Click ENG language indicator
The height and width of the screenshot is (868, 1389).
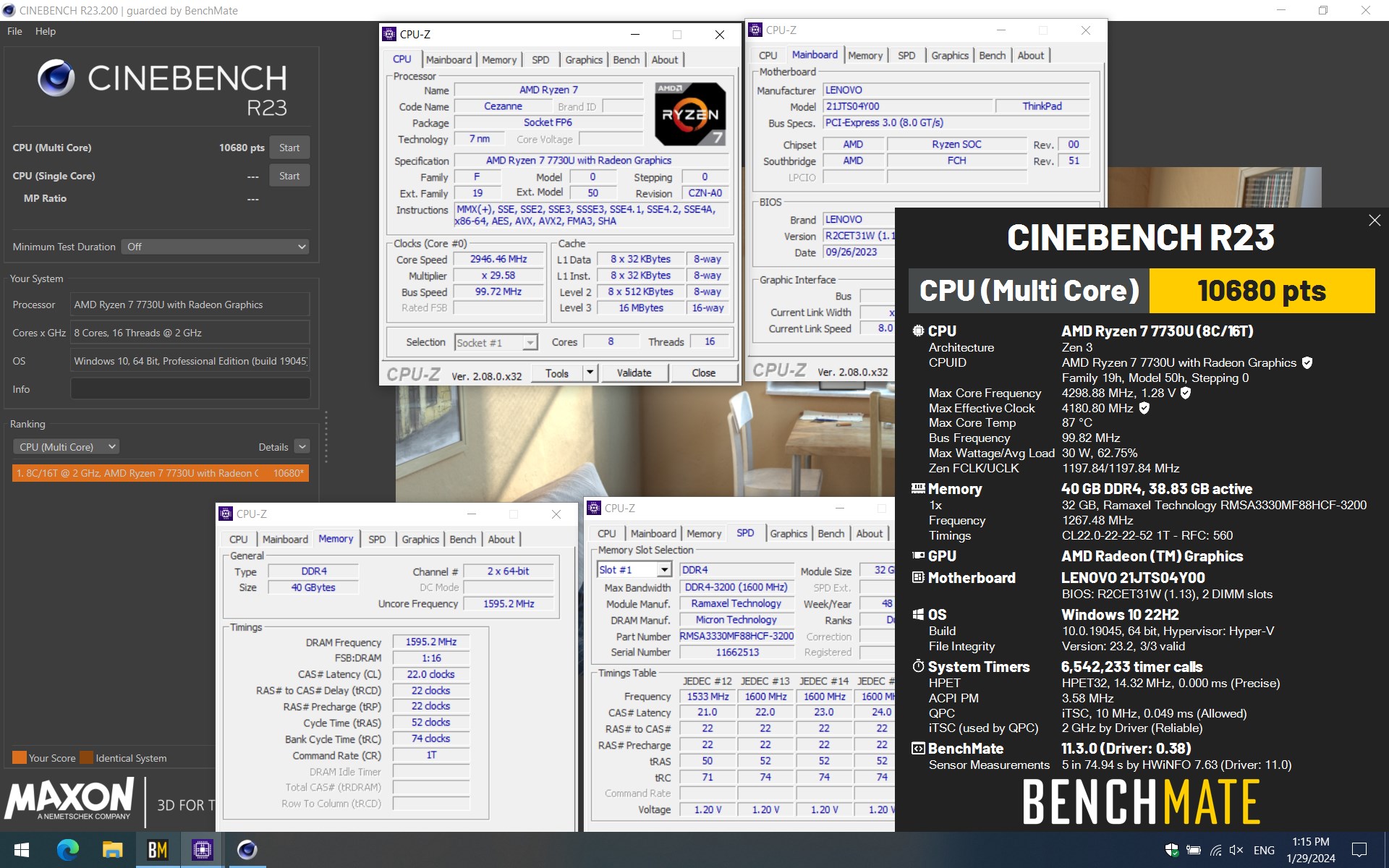[x=1264, y=850]
